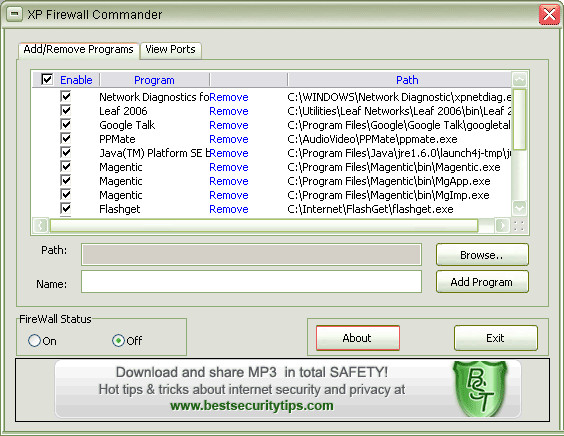Uncheck the Magentic.exe row checkbox
Screen dimensions: 564x436
click(66, 167)
